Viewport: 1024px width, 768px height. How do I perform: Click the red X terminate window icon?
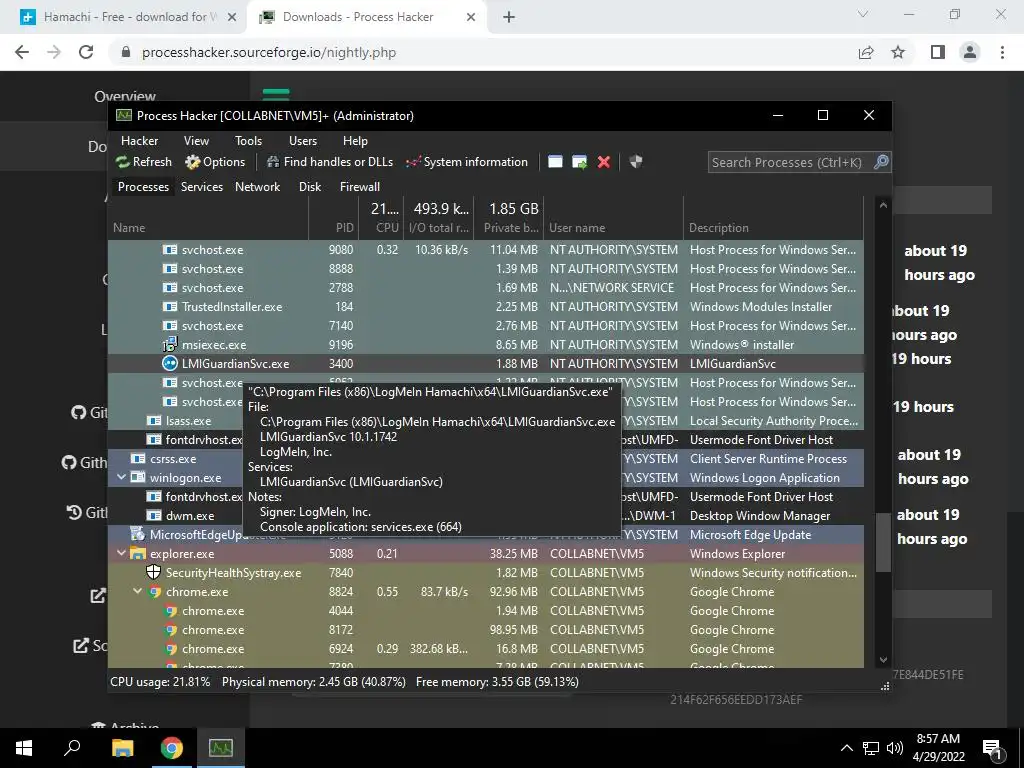pos(604,162)
